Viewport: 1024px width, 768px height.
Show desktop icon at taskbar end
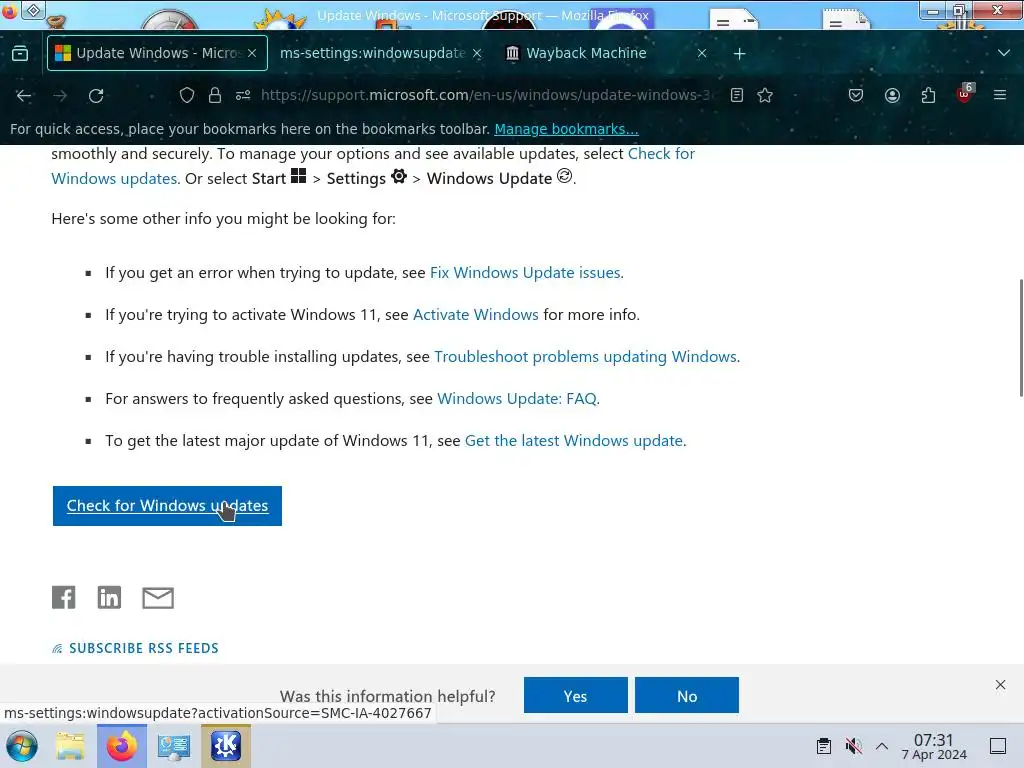point(998,746)
